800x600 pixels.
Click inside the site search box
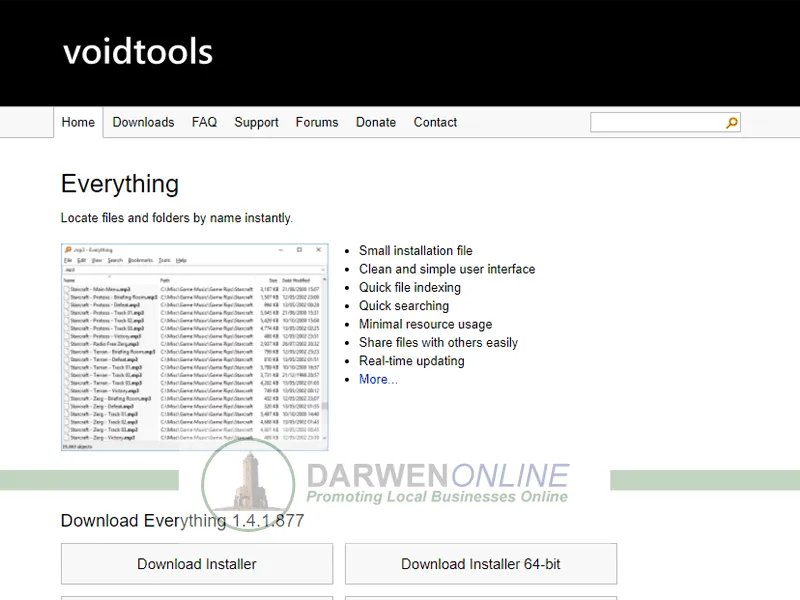655,122
